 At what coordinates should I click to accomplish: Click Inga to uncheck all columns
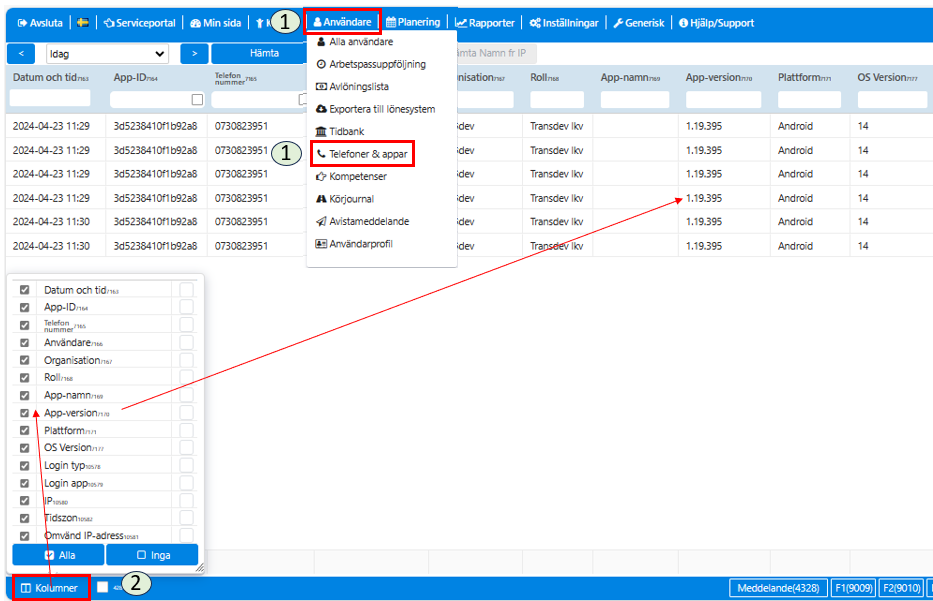coord(152,555)
